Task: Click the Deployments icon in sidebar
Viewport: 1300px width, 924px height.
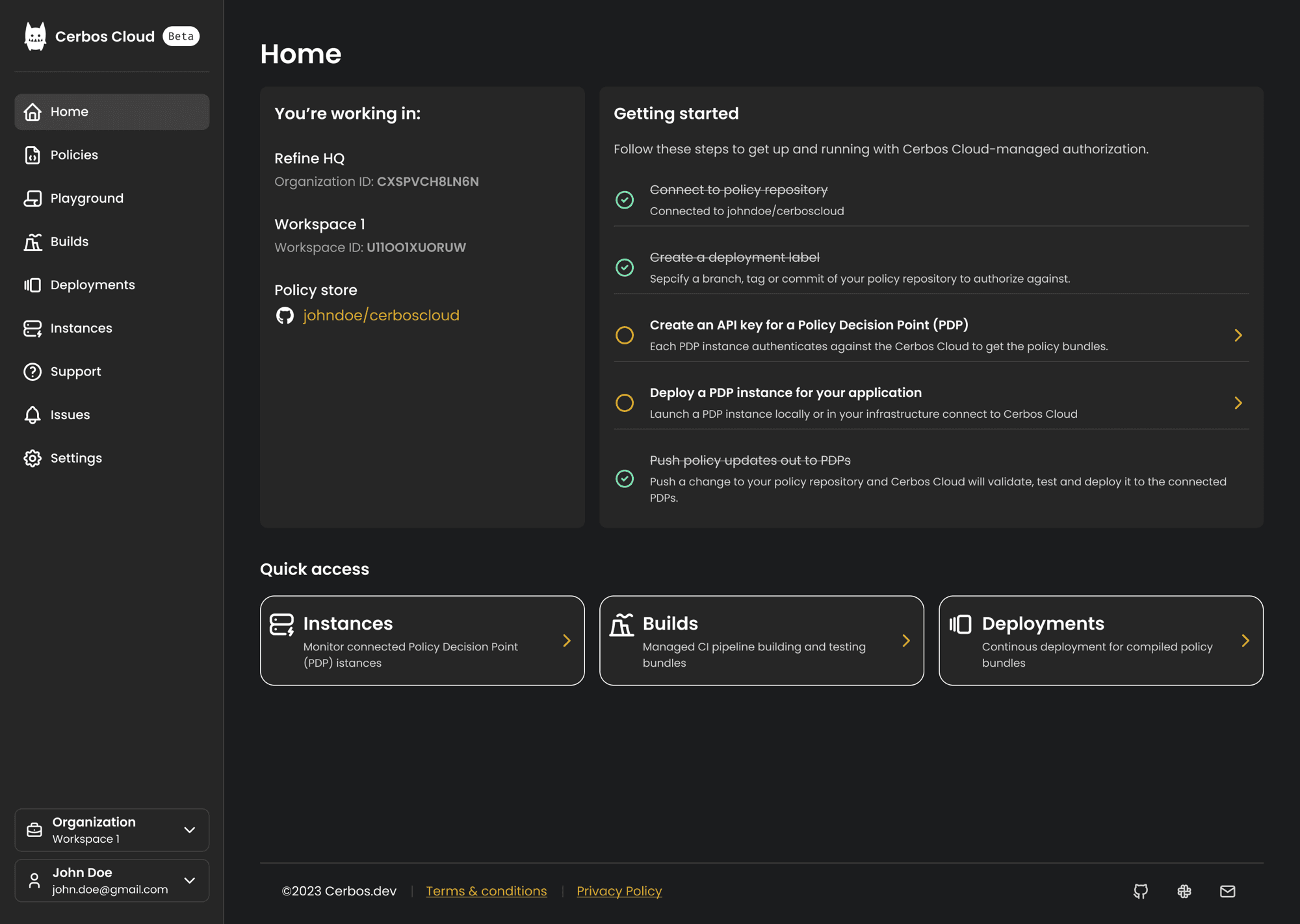Action: pyautogui.click(x=32, y=285)
